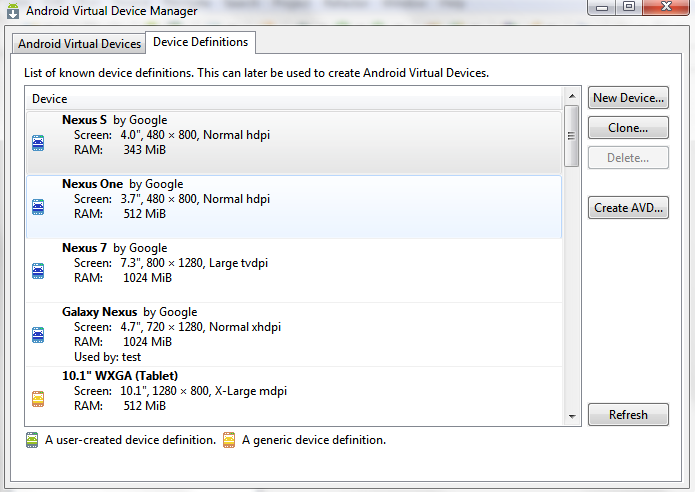Select Nexus 7 by Google entry
This screenshot has width=695, height=492.
pos(294,271)
